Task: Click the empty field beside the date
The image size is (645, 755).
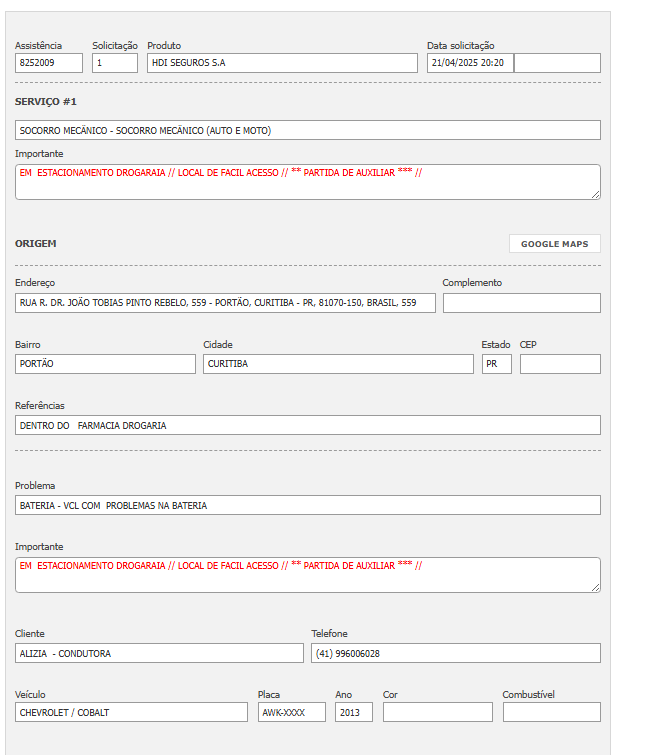Action: tap(557, 63)
